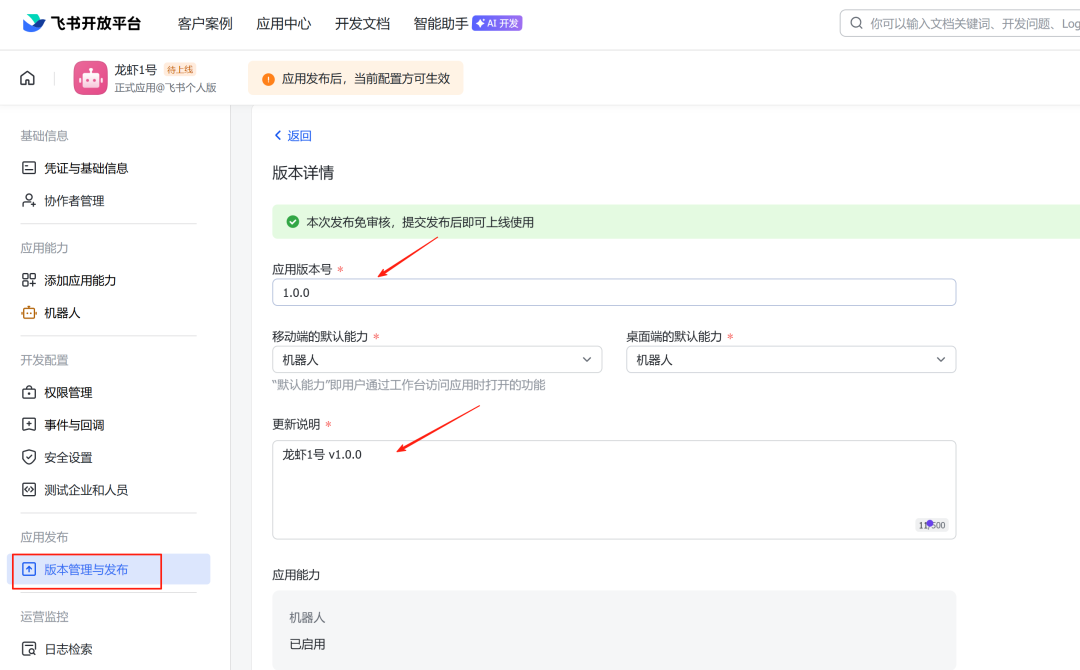Open 测试企业和人员 page

[x=86, y=490]
